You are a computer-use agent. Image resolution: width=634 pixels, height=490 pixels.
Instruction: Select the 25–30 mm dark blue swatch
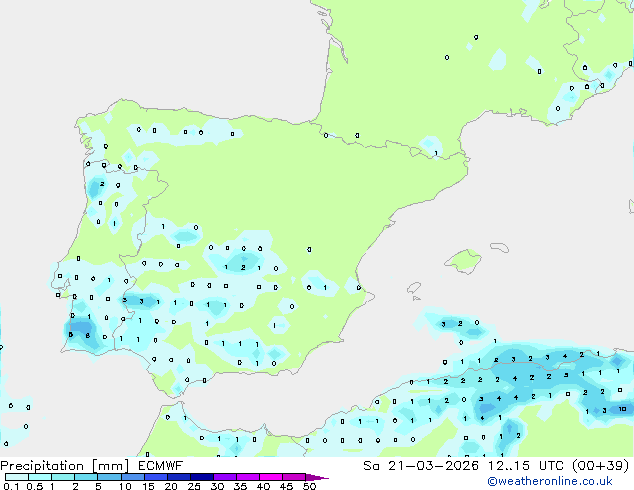coord(202,477)
